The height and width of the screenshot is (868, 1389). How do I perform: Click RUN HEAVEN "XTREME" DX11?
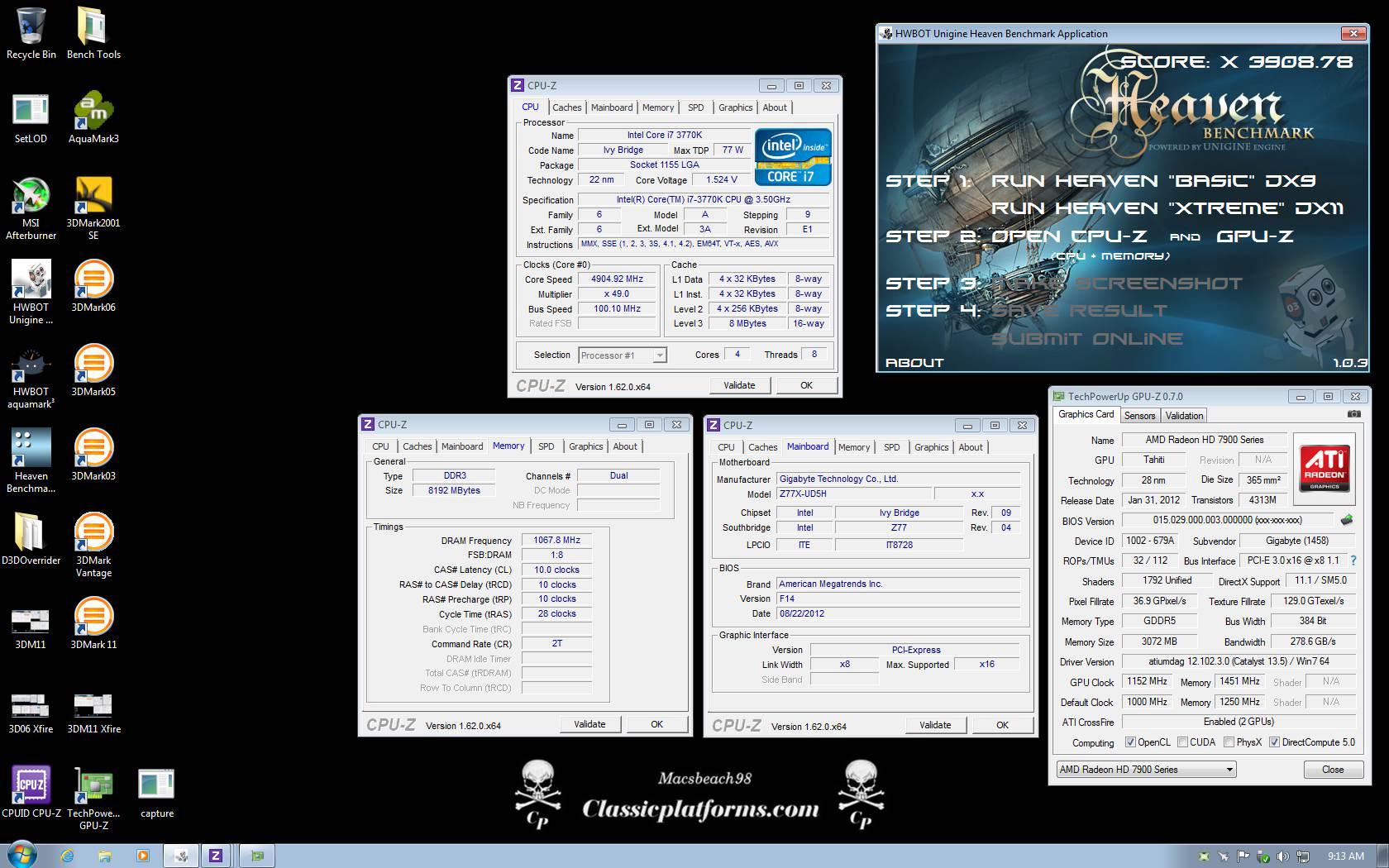1167,208
